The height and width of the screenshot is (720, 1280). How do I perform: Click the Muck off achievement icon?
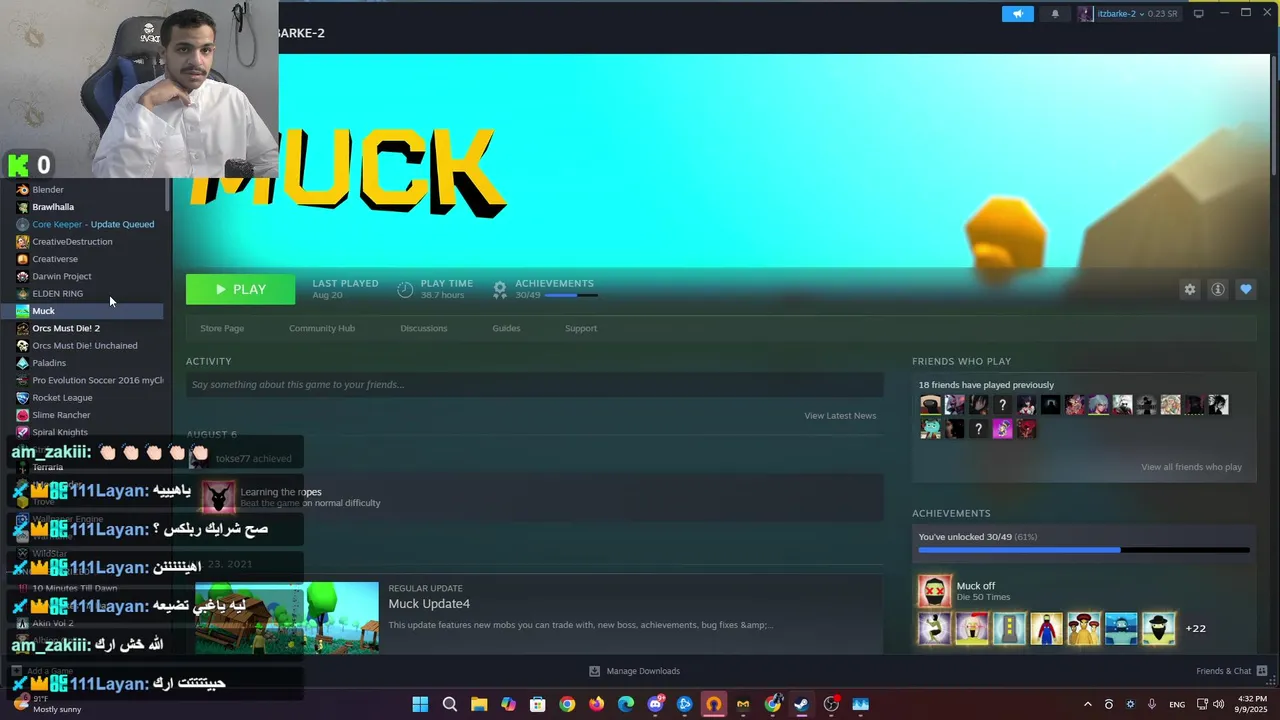point(935,592)
